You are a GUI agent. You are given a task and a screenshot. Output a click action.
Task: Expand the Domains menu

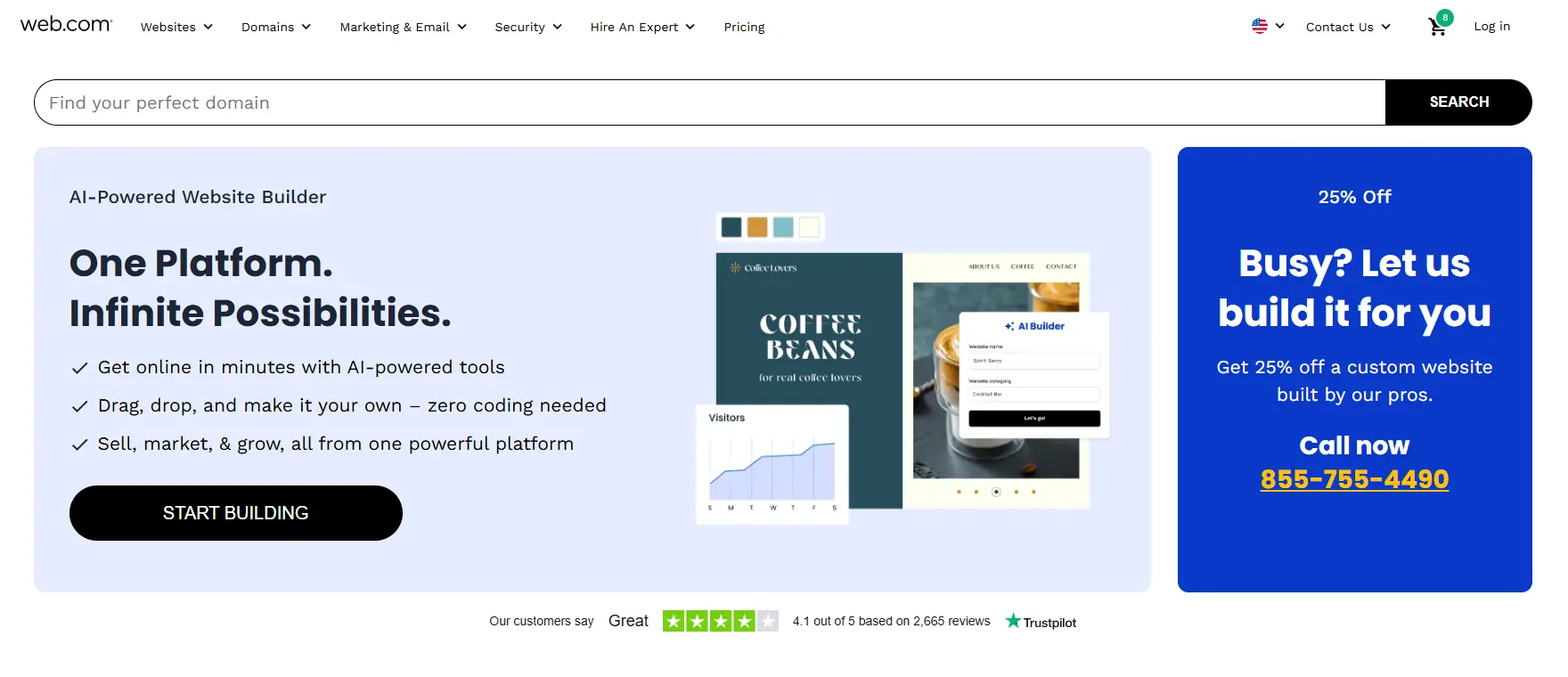coord(276,27)
